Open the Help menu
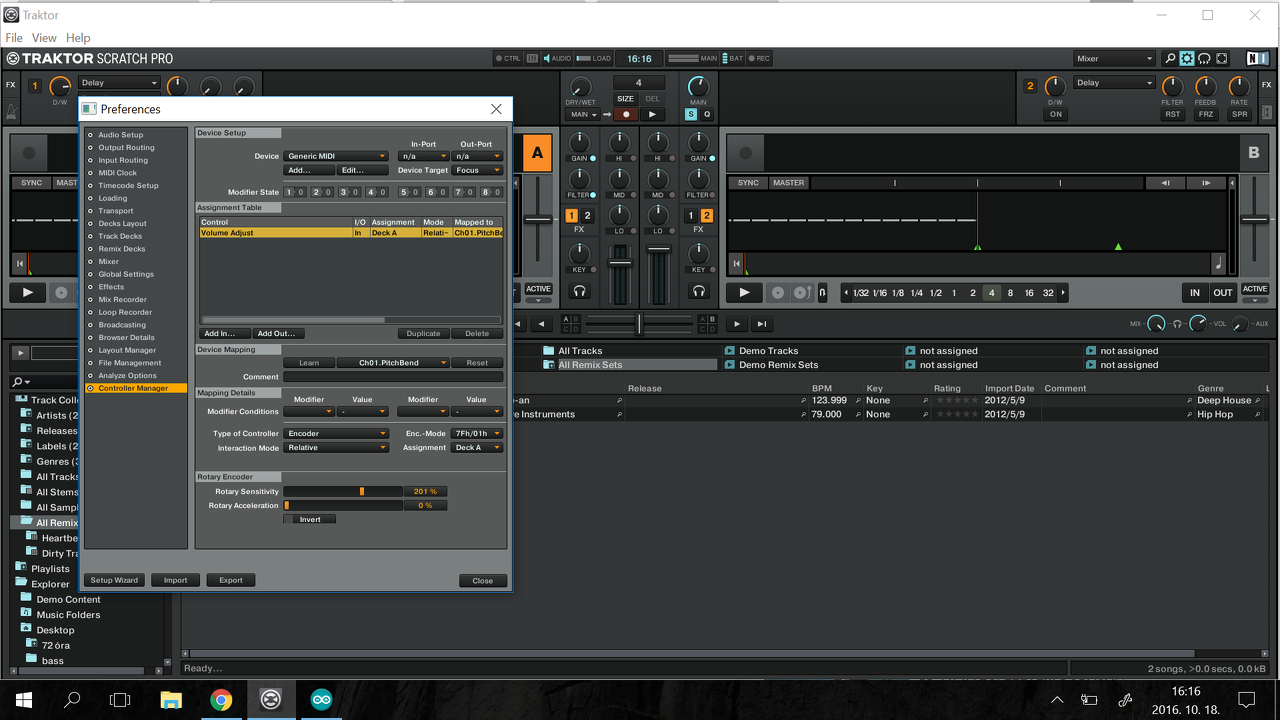 [78, 38]
